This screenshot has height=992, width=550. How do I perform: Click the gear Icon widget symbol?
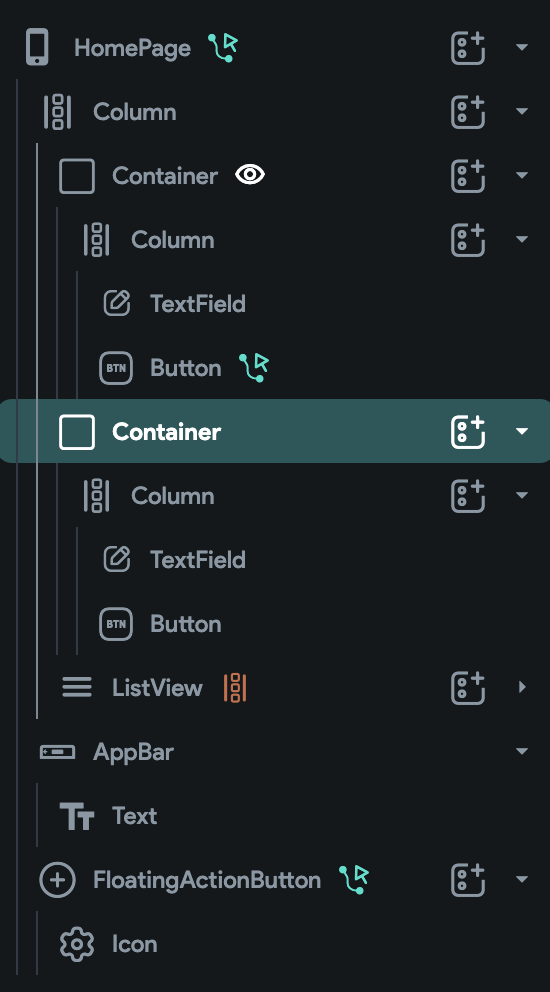77,944
